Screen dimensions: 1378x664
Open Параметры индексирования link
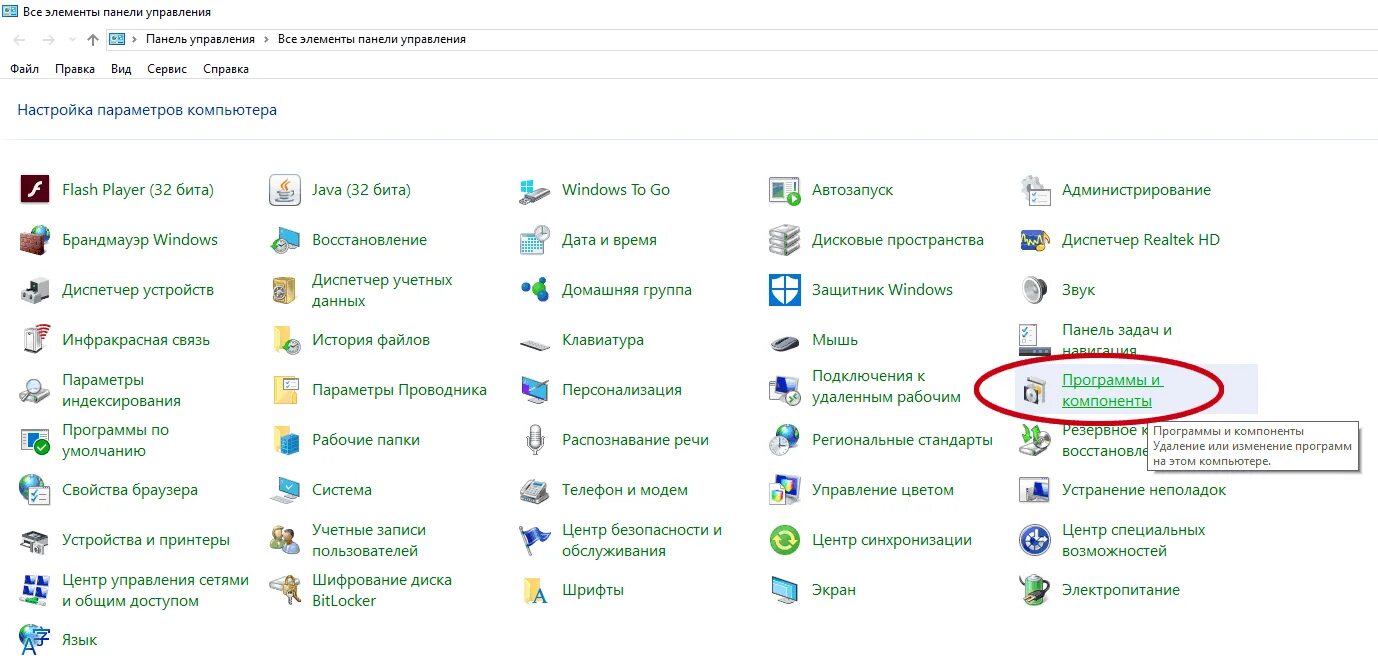click(121, 390)
